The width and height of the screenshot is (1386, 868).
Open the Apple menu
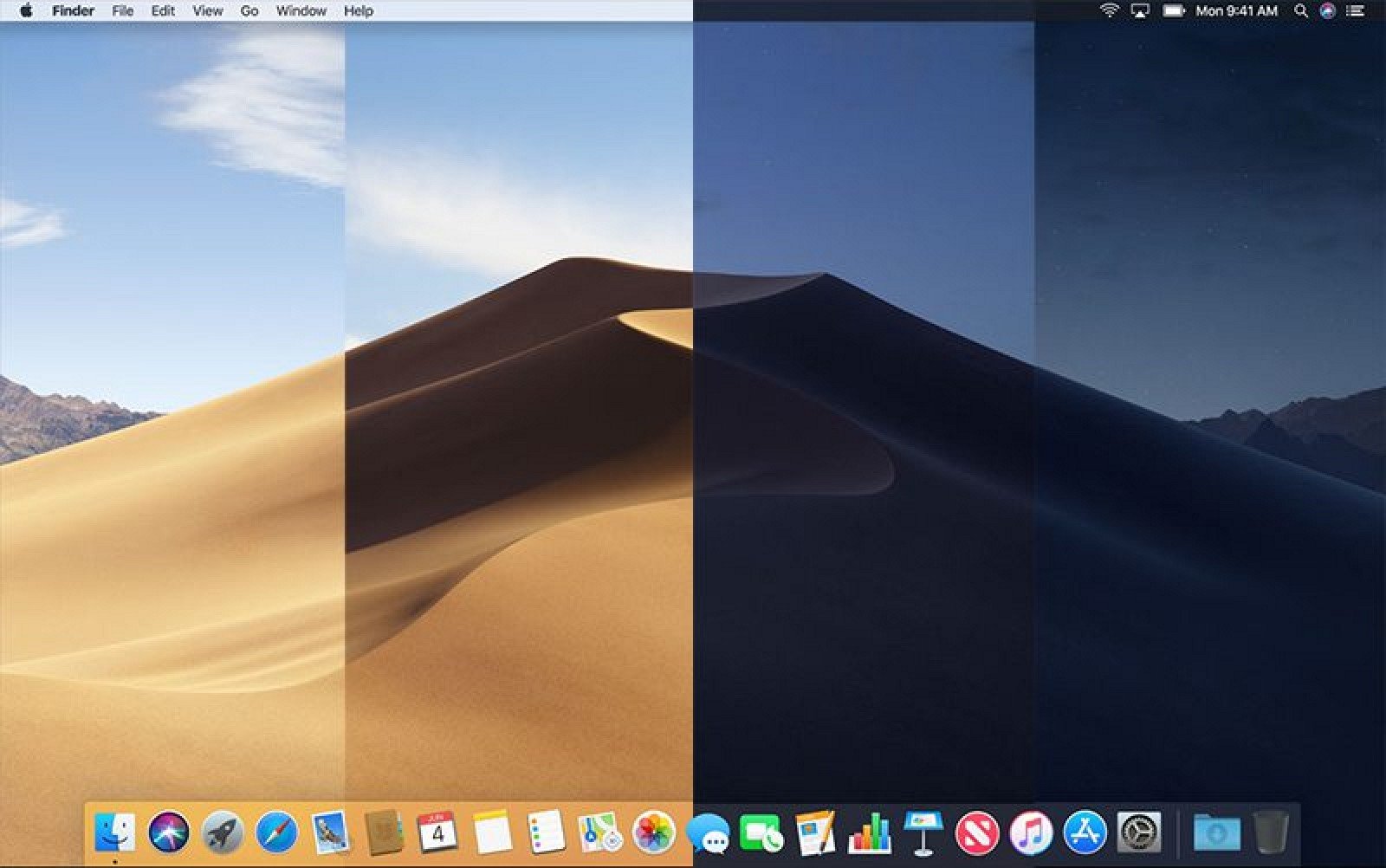point(26,11)
